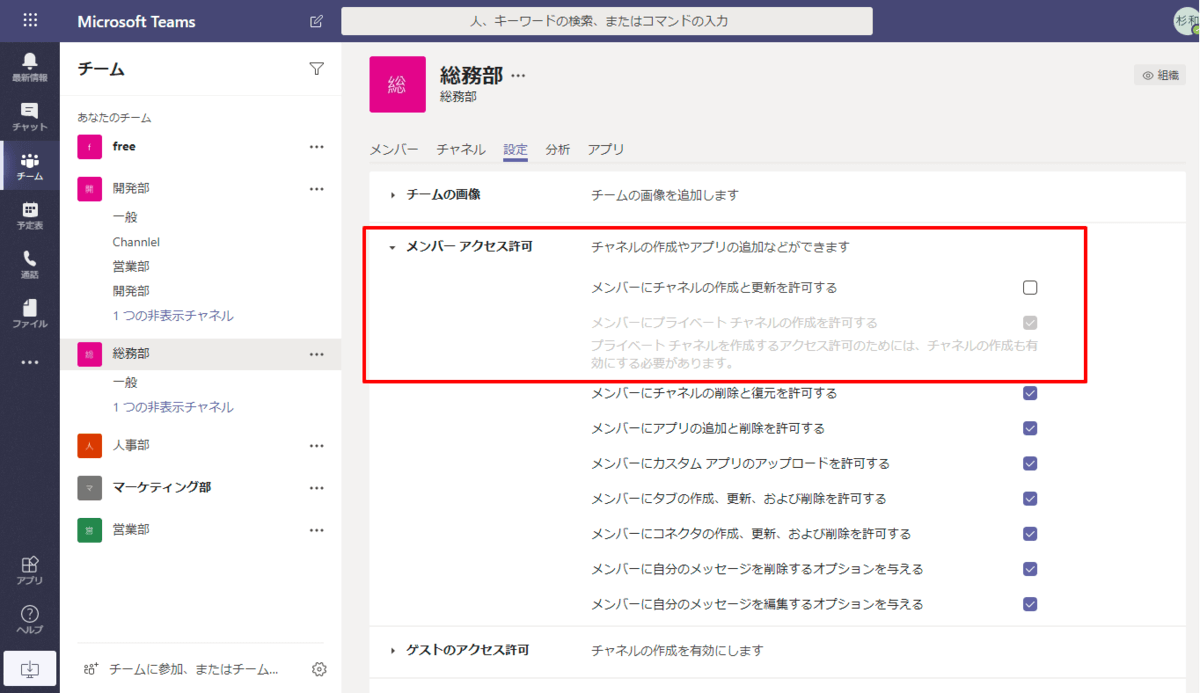Collapse the メンバー アクセス許可 section
This screenshot has height=693, width=1200.
pos(393,247)
